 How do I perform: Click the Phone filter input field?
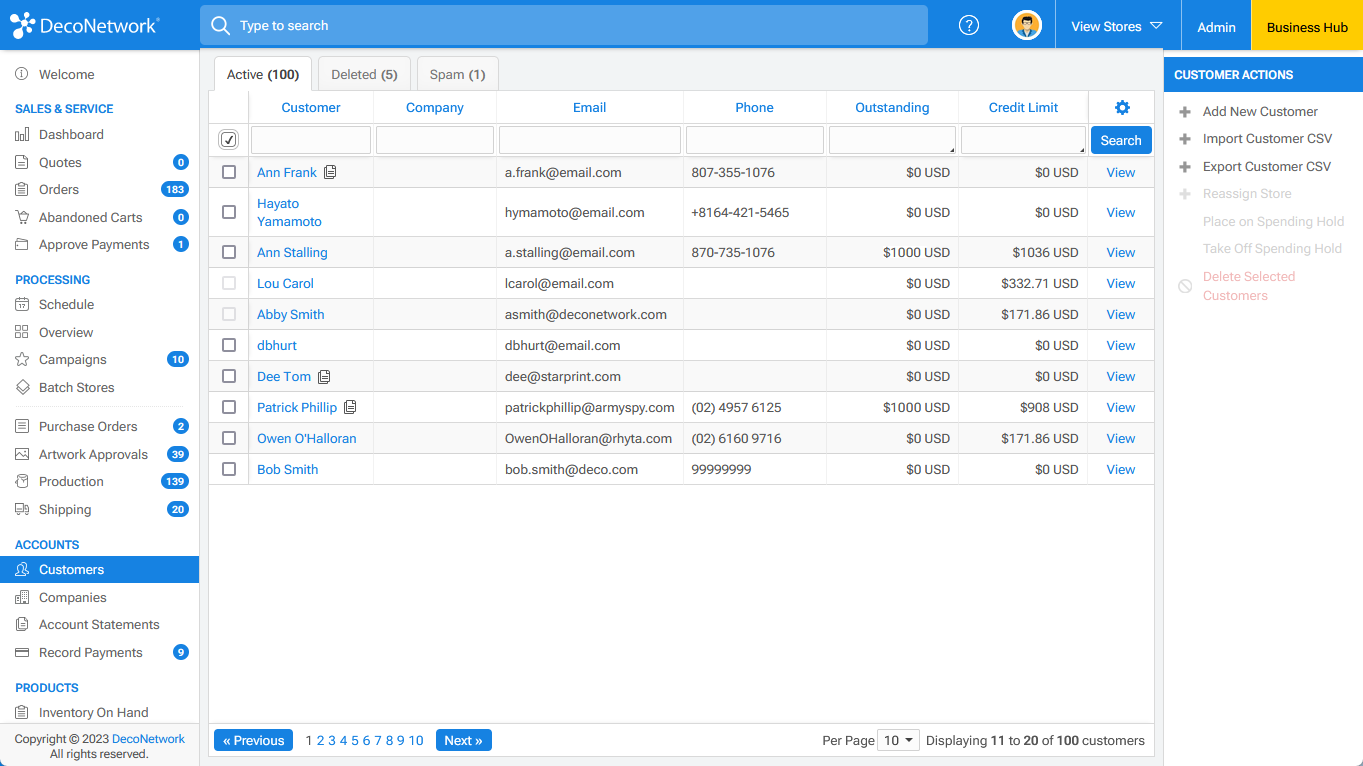(755, 140)
